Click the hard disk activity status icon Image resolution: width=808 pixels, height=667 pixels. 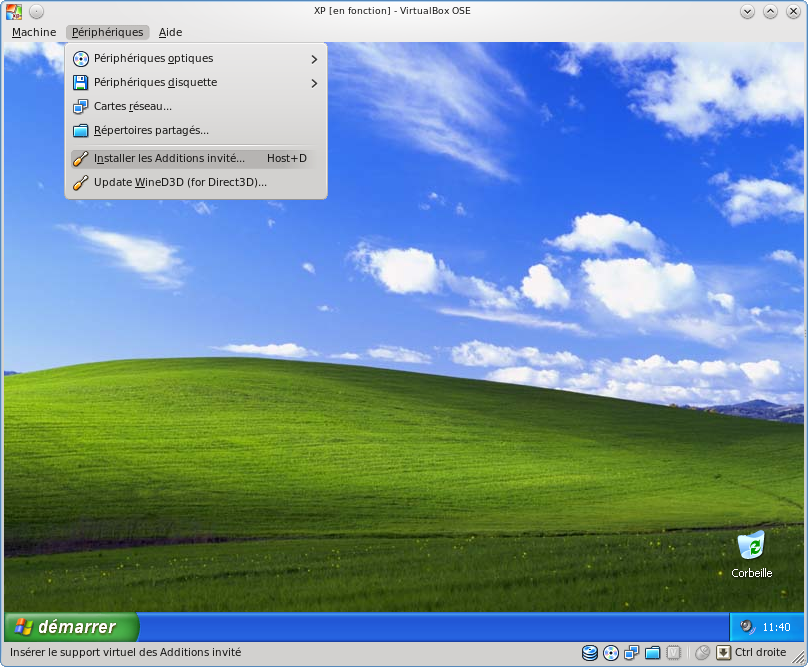590,653
